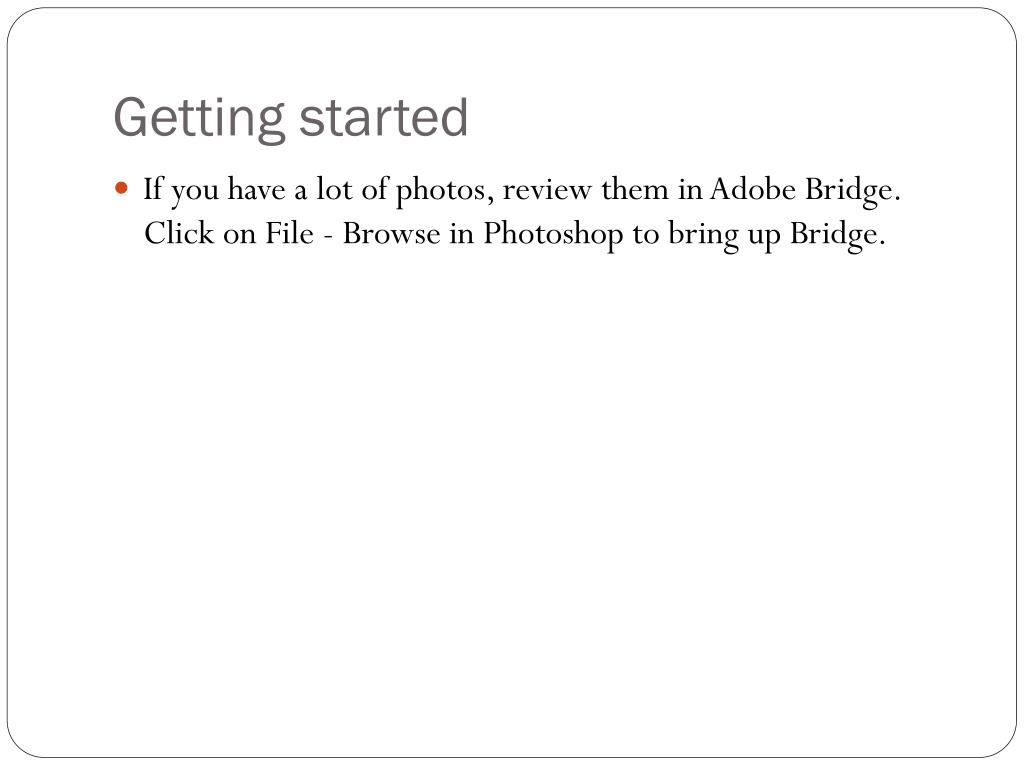1024x768 pixels.
Task: Click the word 'bring' in second line
Action: [x=703, y=235]
